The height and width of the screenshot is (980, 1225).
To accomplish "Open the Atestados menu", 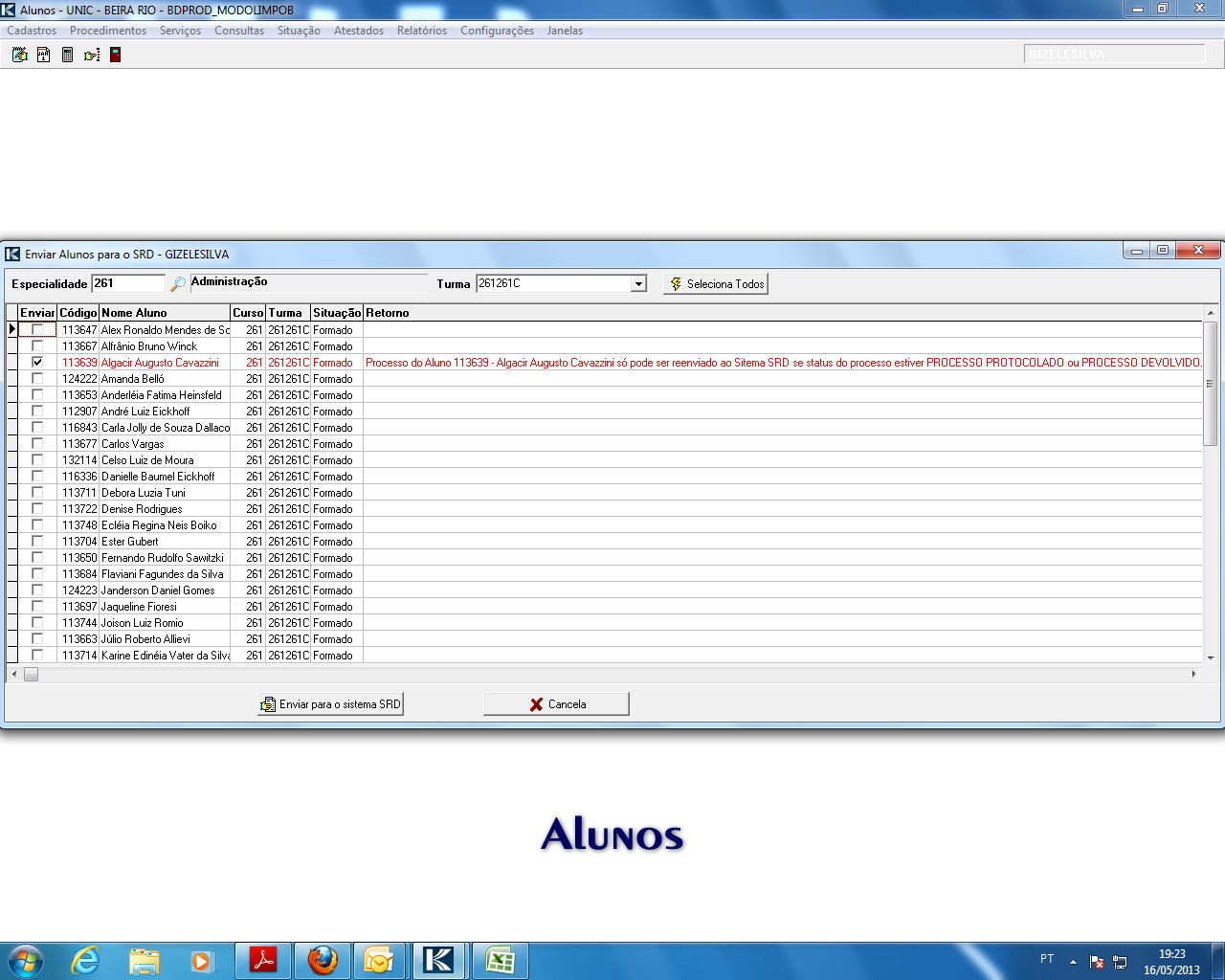I will (x=359, y=31).
